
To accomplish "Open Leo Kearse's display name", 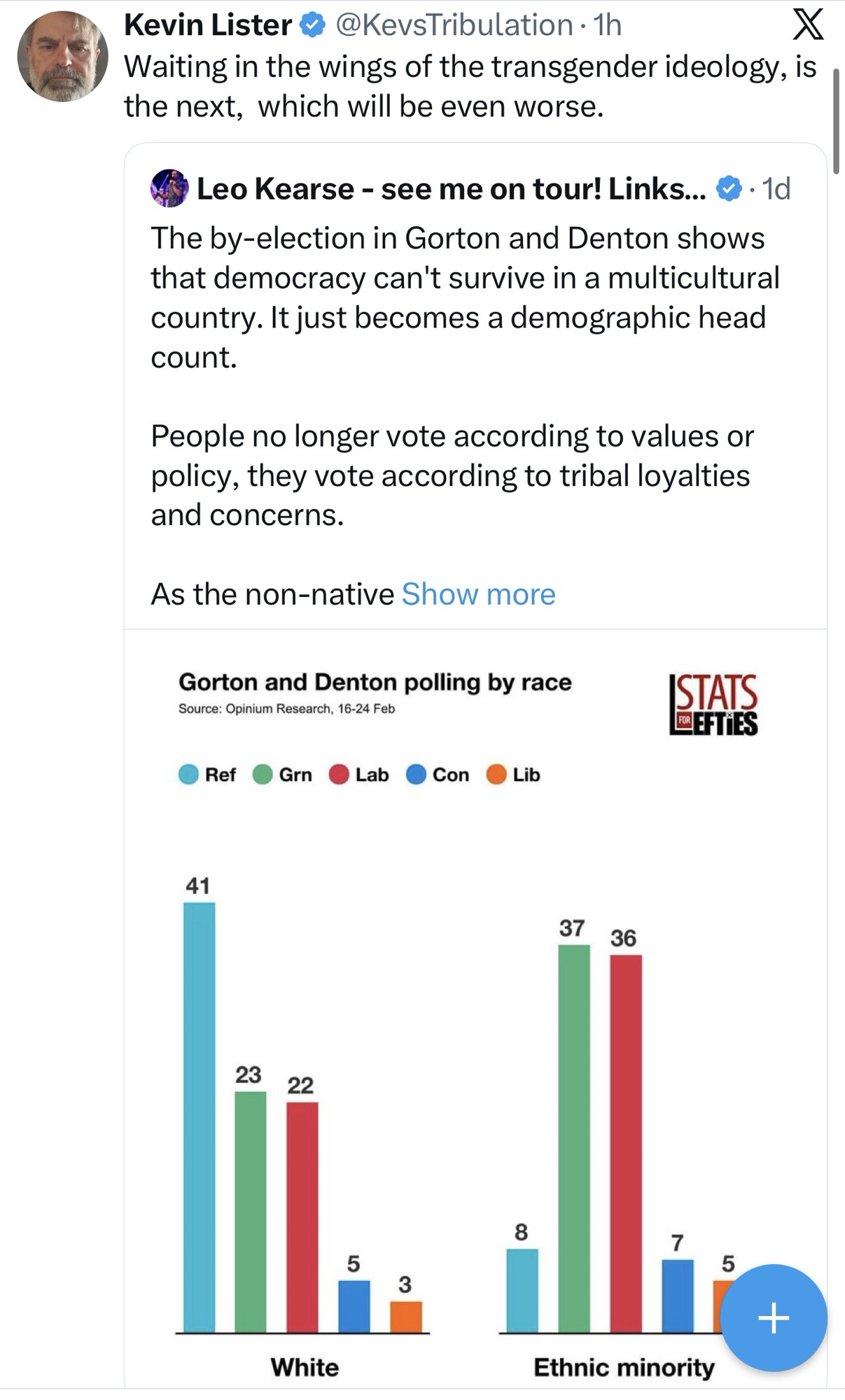I will [451, 188].
